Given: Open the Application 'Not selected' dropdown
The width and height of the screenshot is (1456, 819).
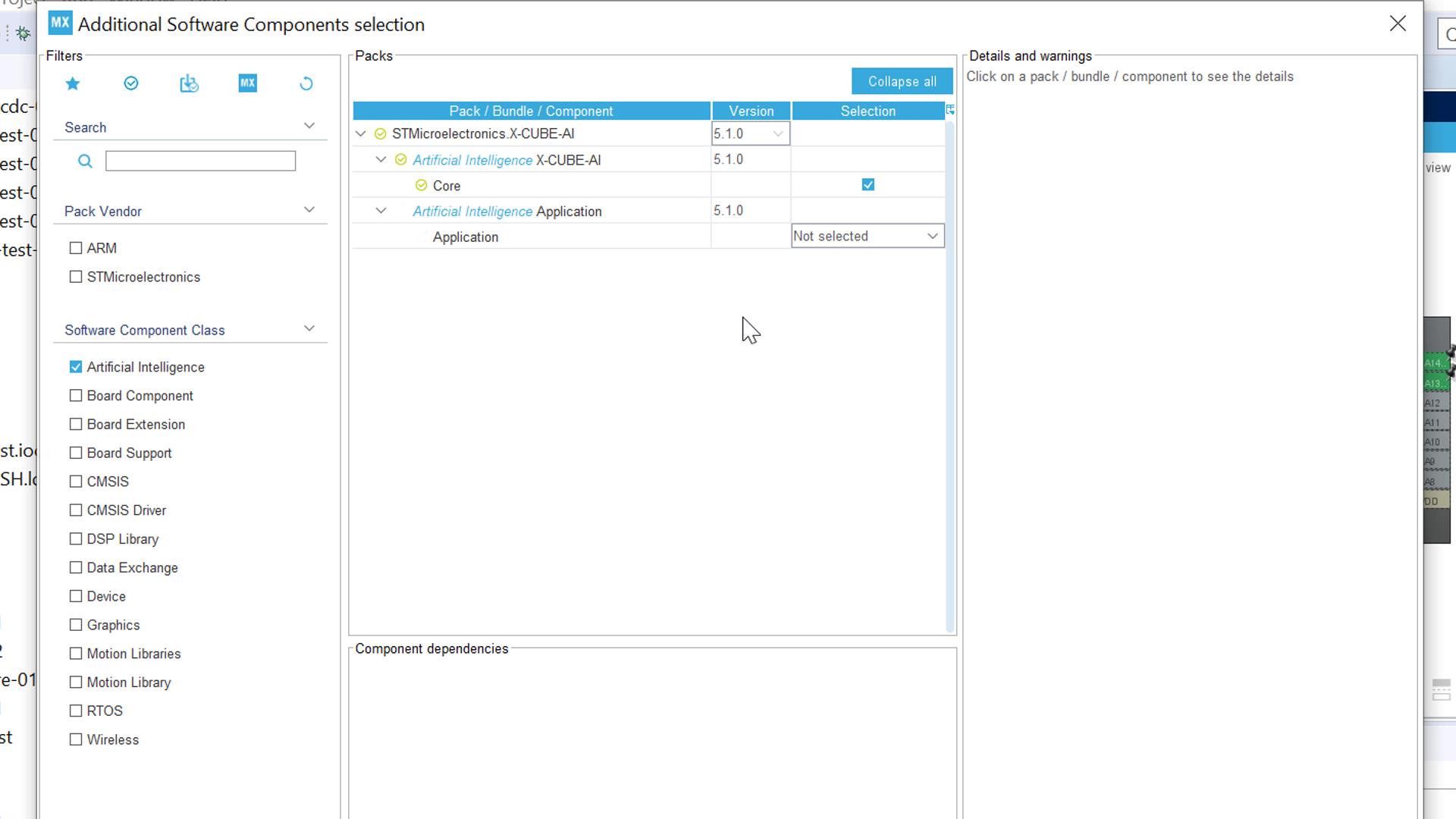Looking at the screenshot, I should click(x=868, y=237).
